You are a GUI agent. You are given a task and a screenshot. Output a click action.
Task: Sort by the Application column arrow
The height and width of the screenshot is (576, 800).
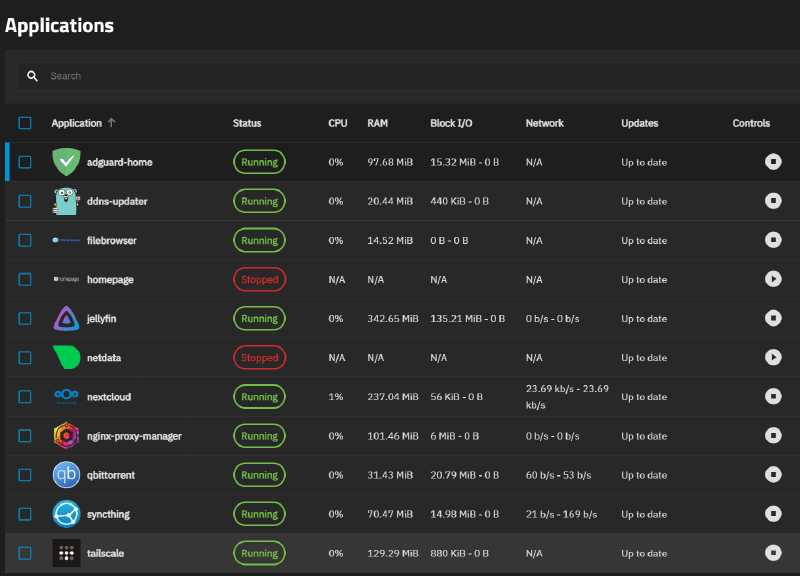111,123
